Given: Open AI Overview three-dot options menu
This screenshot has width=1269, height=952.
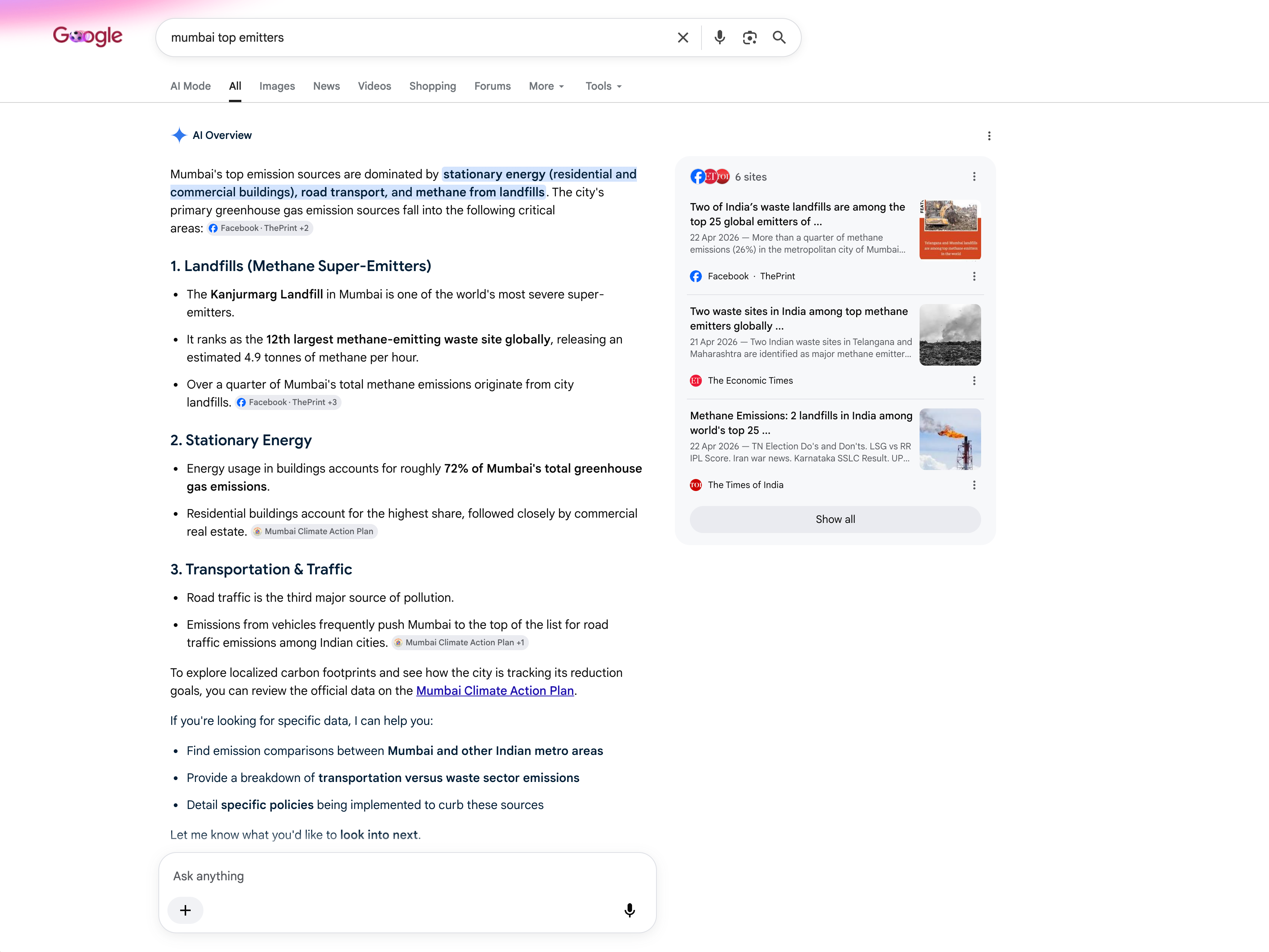Looking at the screenshot, I should pos(989,136).
